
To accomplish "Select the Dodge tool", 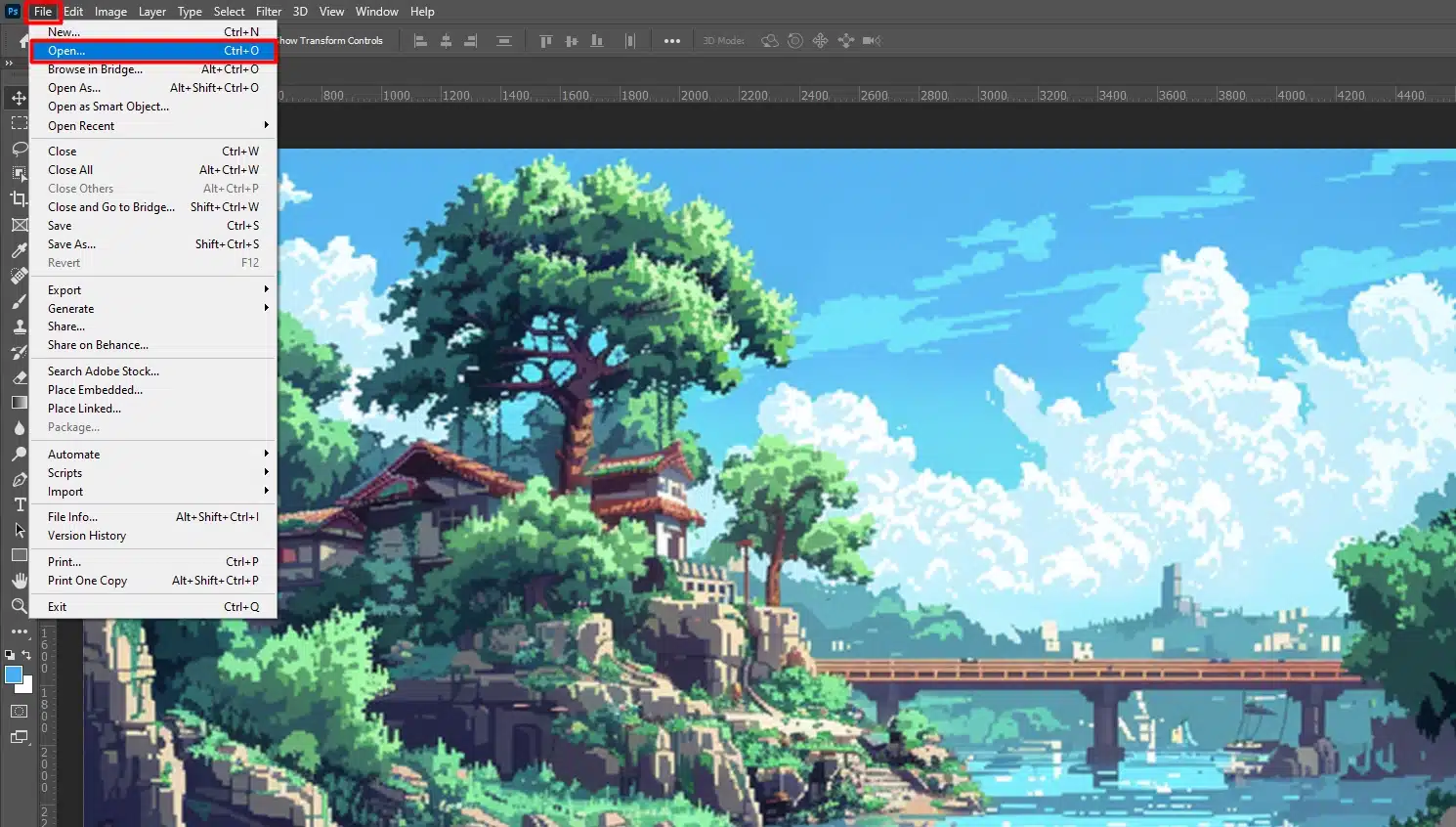I will point(19,454).
